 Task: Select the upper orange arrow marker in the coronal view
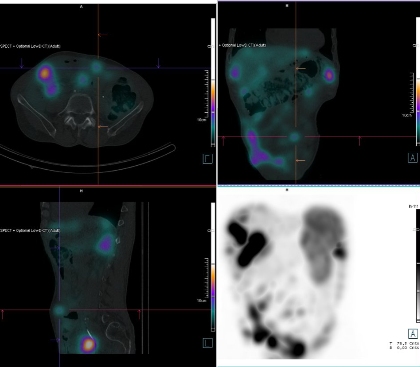click(301, 68)
